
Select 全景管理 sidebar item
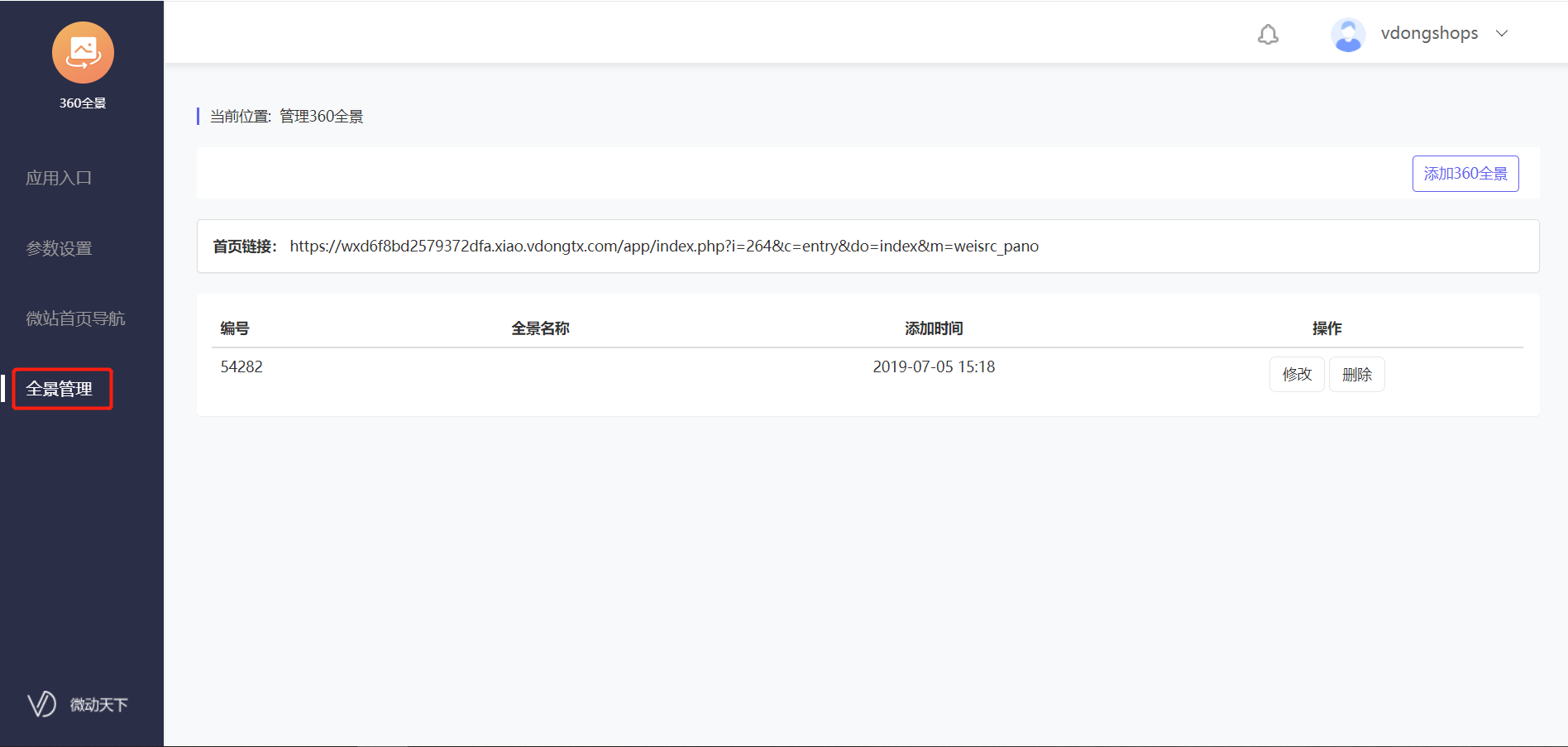[60, 389]
